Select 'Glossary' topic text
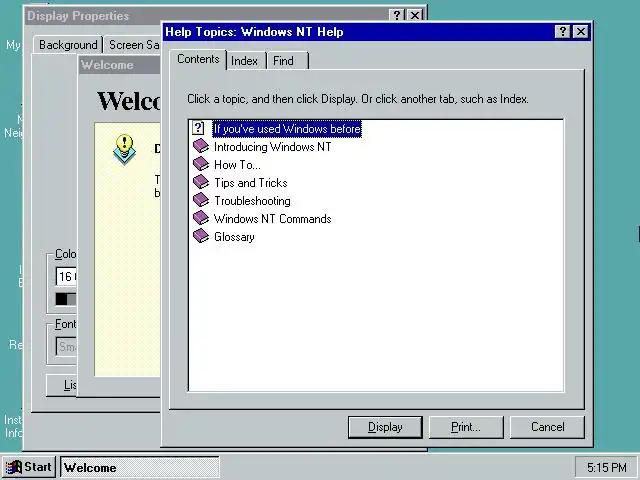Viewport: 640px width, 480px height. coord(234,237)
